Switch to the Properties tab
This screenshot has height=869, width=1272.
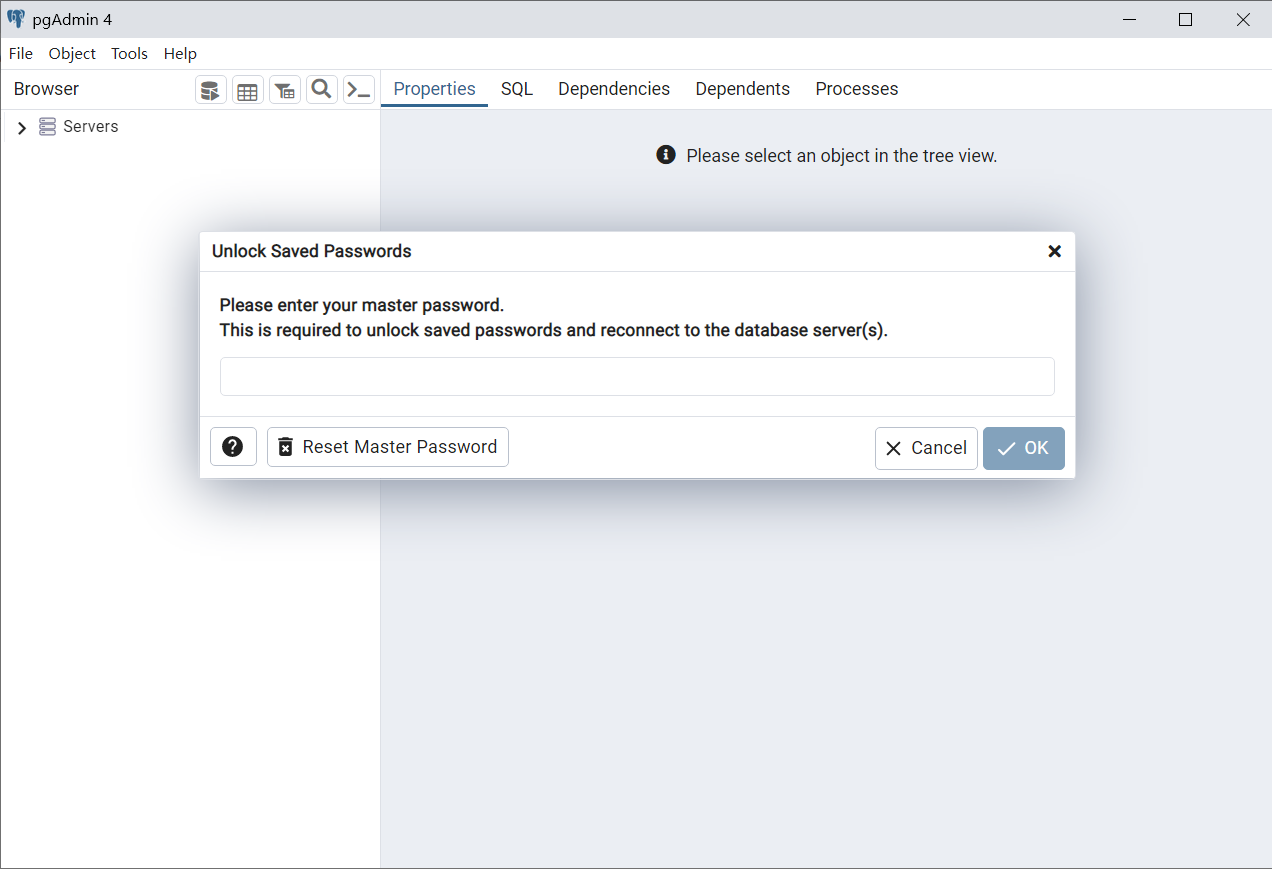tap(434, 89)
